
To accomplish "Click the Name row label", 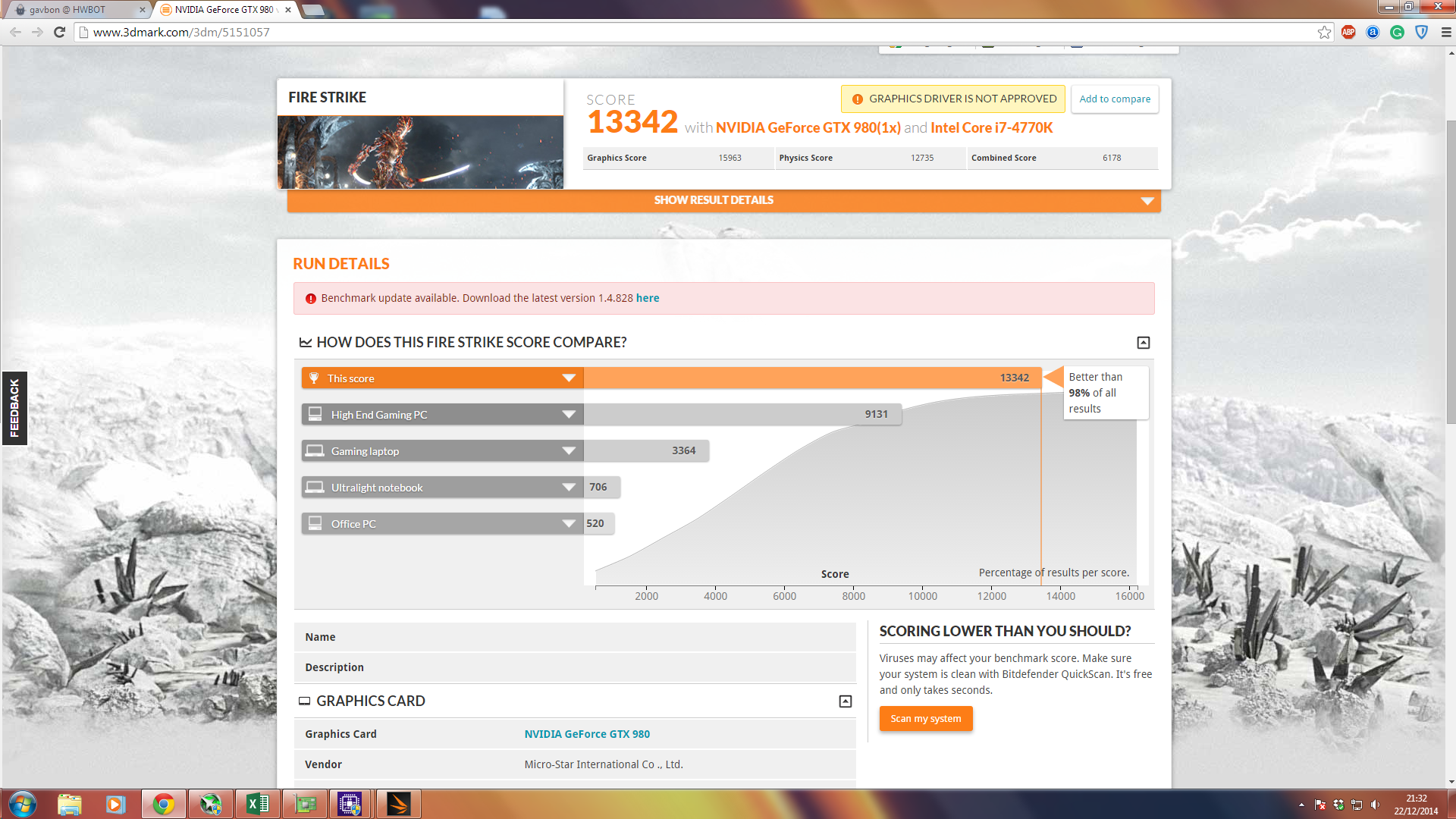I will (320, 637).
